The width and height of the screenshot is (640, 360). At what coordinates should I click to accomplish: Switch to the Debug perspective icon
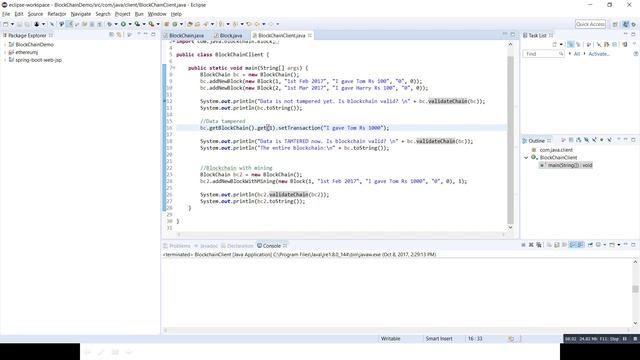click(x=633, y=24)
